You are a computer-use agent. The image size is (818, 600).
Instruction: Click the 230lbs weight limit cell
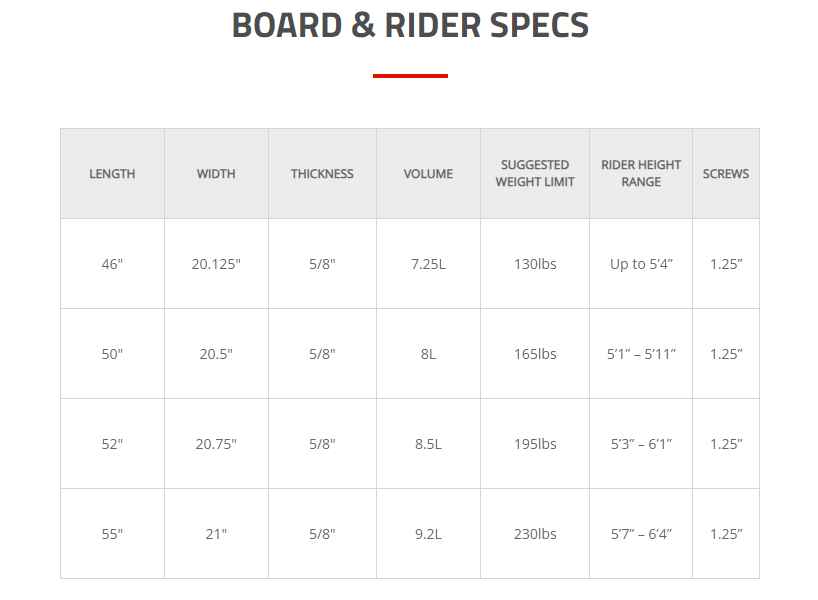coord(535,534)
